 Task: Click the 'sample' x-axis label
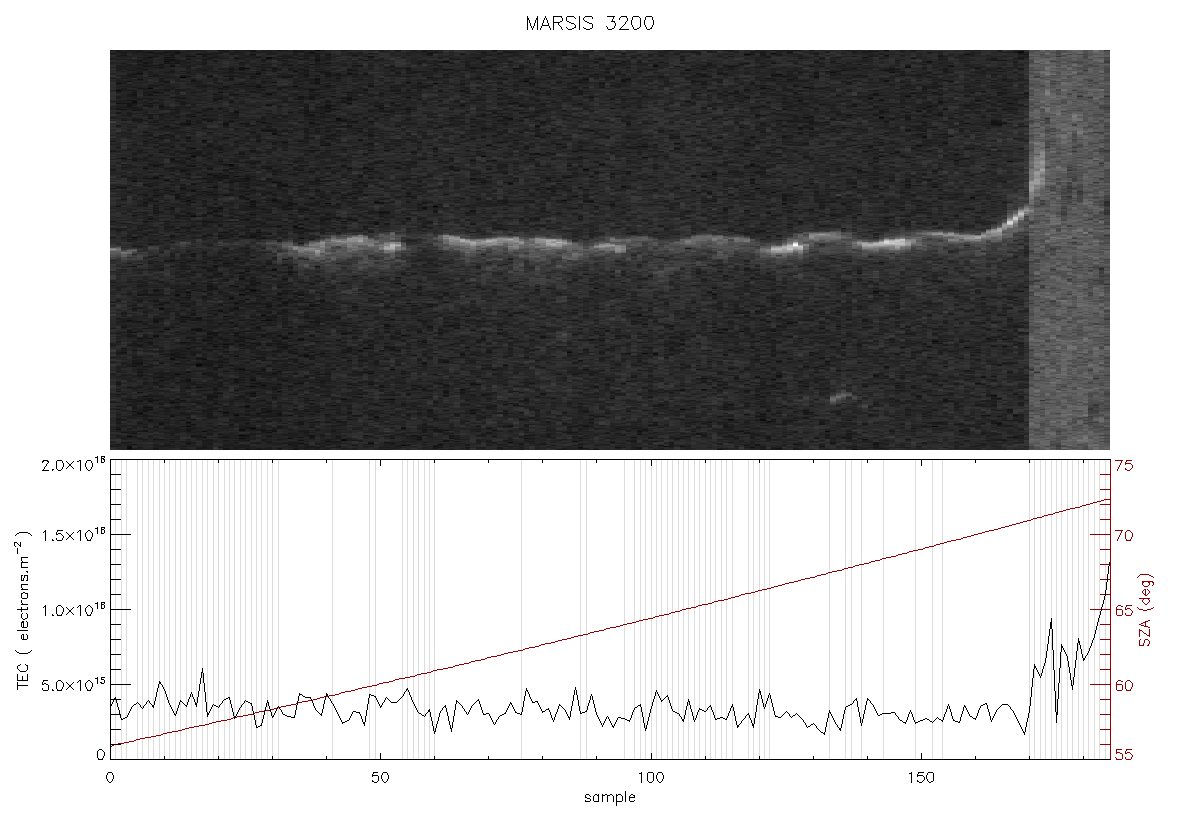coord(610,797)
